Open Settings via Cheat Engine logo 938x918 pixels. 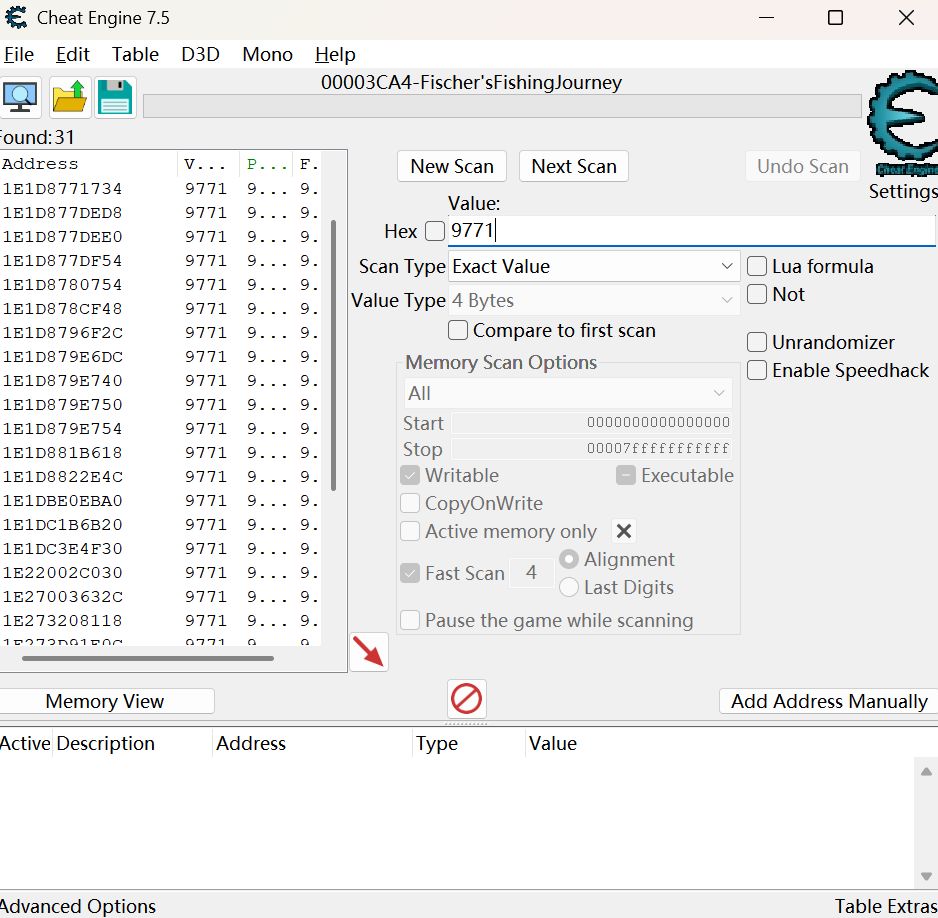903,124
